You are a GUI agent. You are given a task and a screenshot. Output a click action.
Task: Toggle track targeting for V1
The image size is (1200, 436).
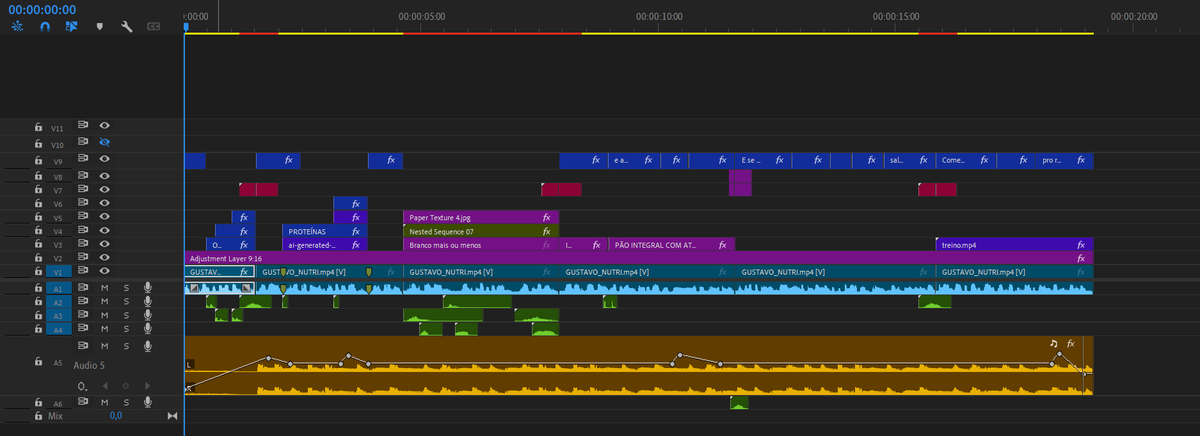[x=58, y=271]
